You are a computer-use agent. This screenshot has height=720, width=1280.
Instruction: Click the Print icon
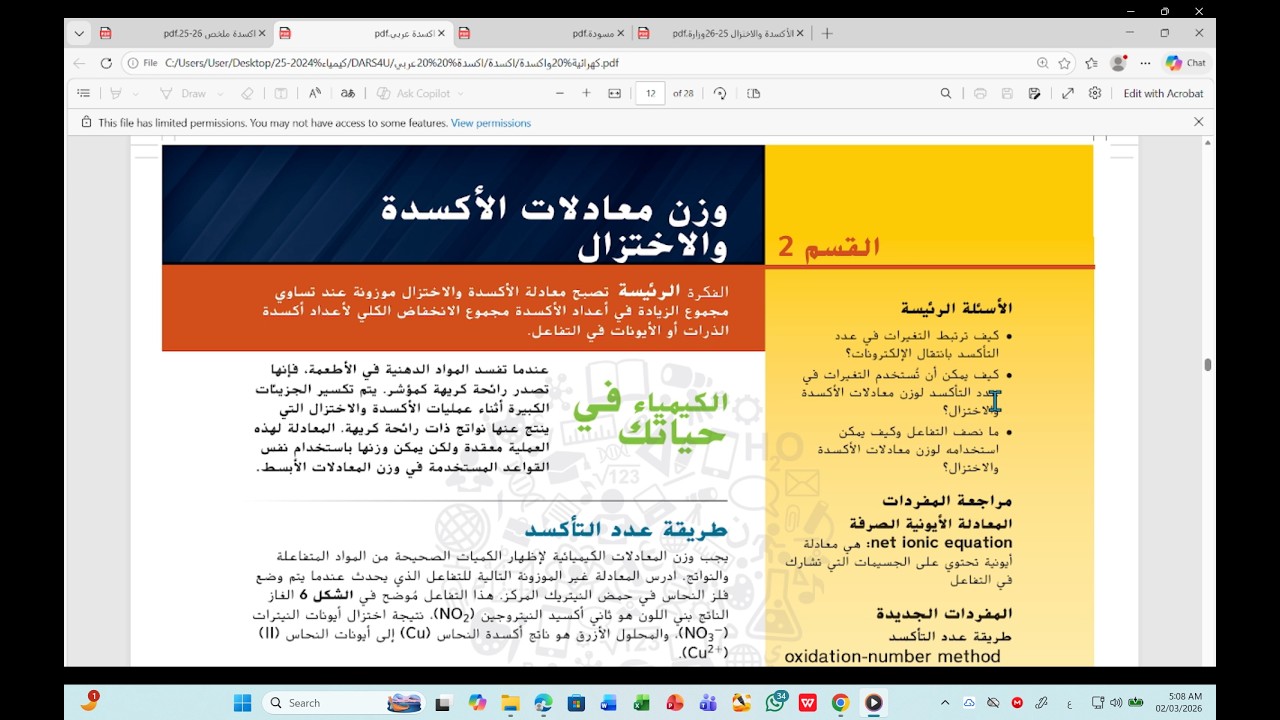click(x=980, y=93)
